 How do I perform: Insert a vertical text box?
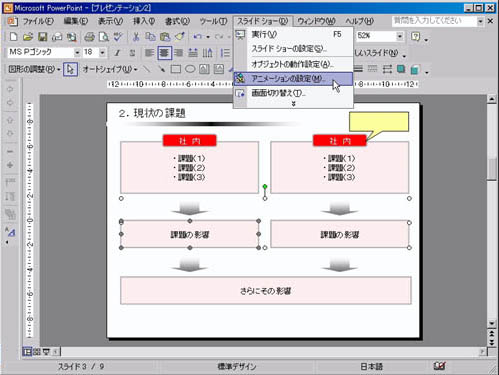pos(219,69)
